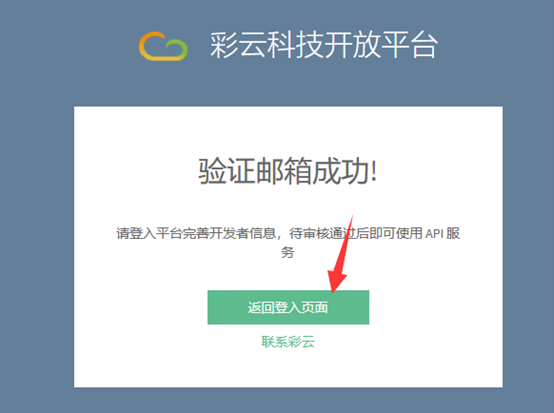The image size is (554, 413).
Task: Click the Caiyun cloud logo icon
Action: pyautogui.click(x=163, y=46)
